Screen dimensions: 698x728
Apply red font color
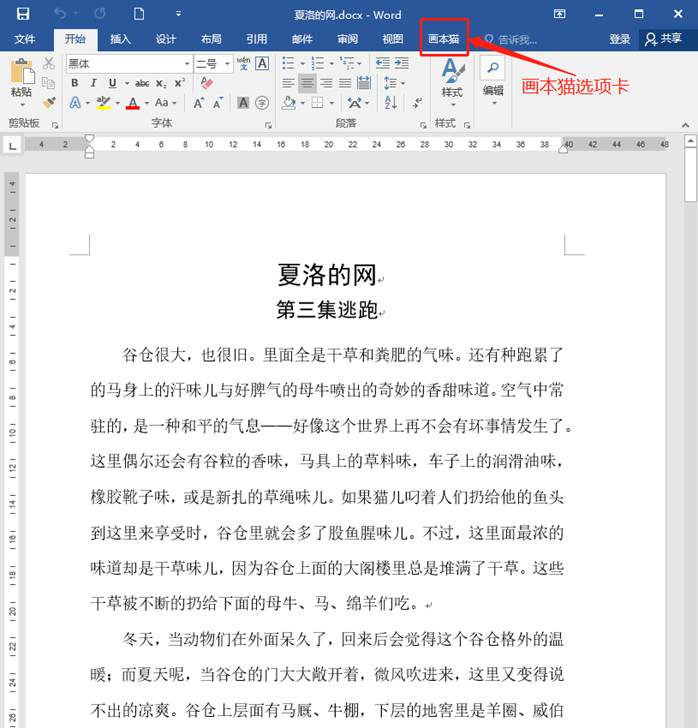(x=133, y=103)
